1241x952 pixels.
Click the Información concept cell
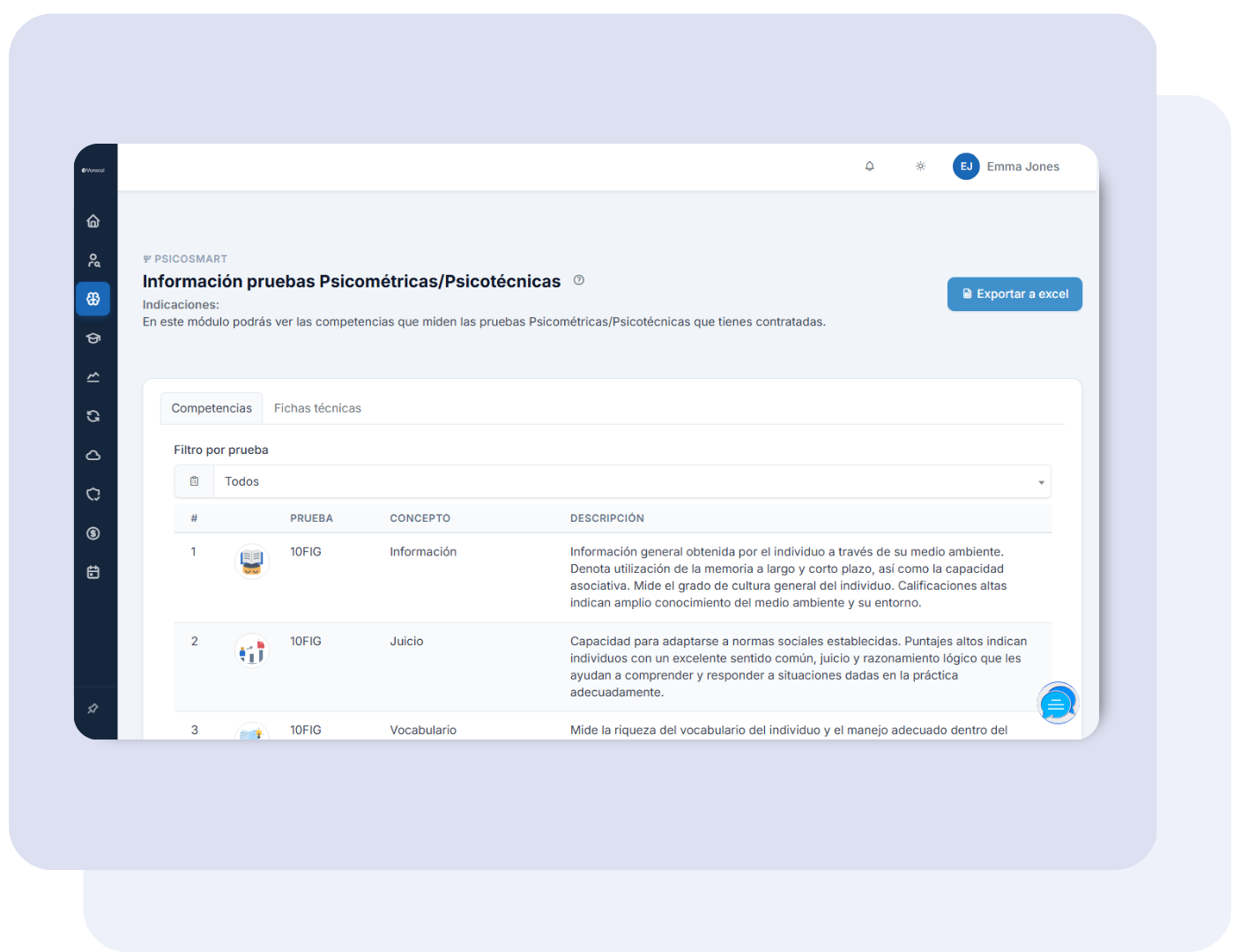423,552
